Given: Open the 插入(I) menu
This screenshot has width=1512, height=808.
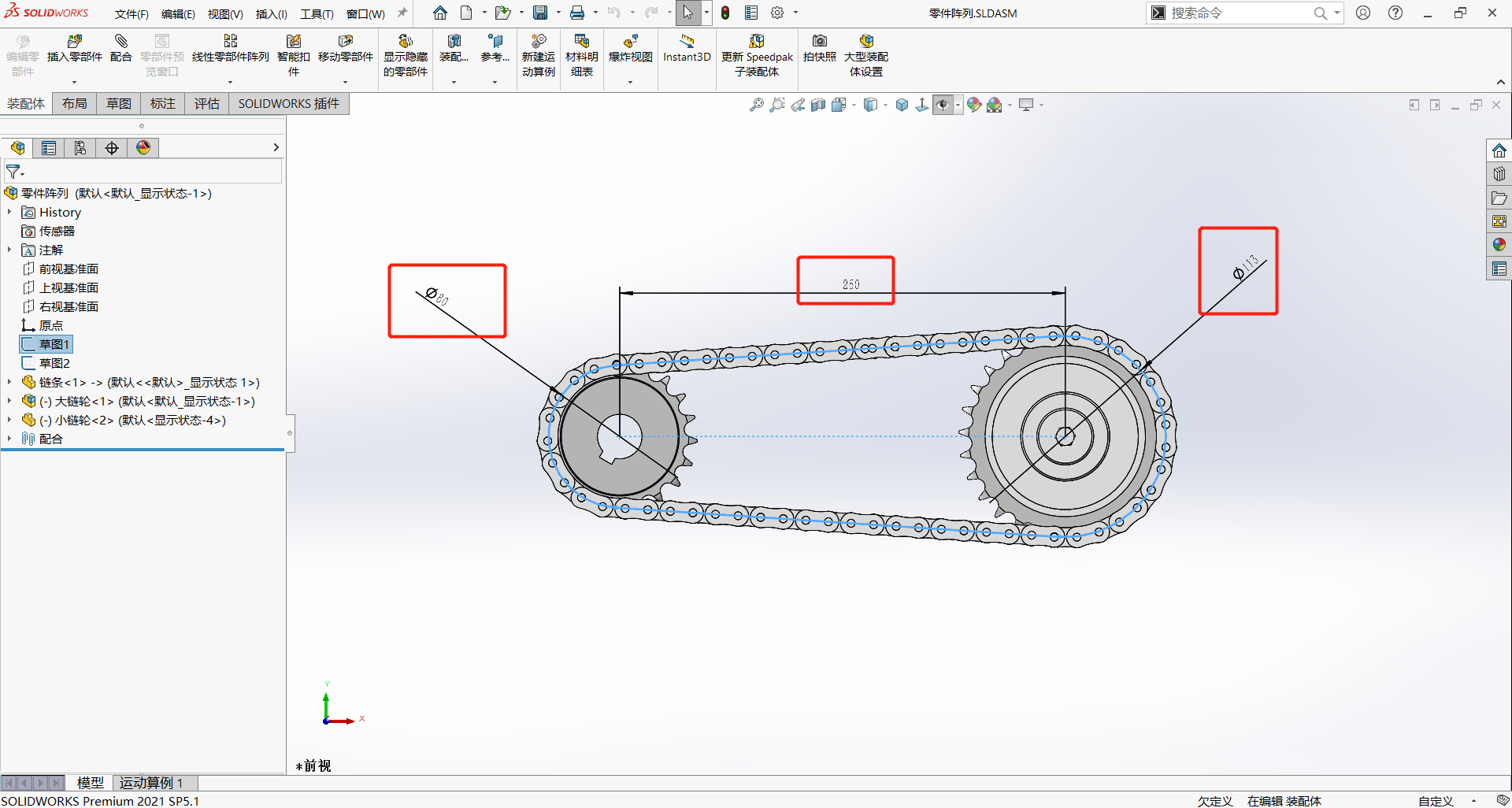Looking at the screenshot, I should coord(271,14).
